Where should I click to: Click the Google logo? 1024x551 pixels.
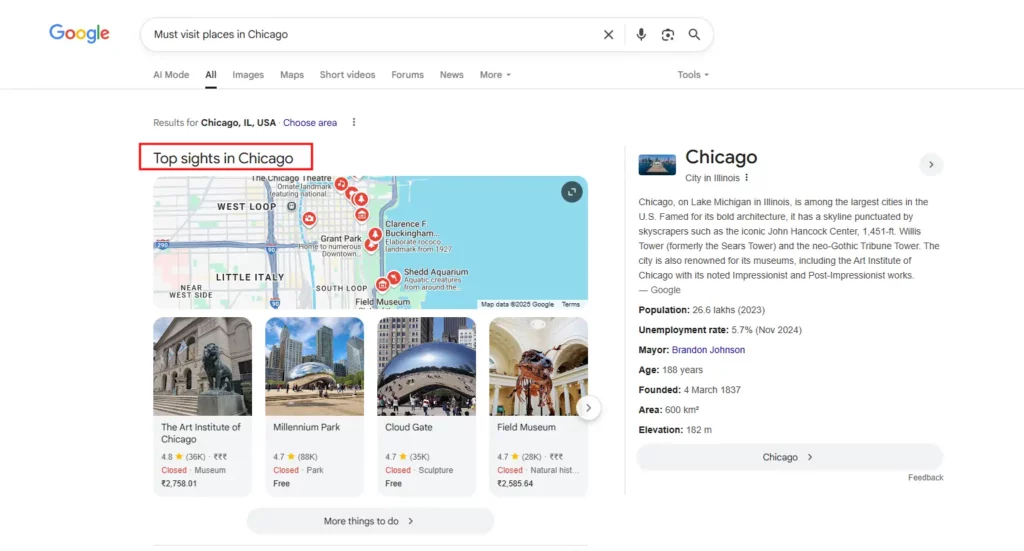(79, 33)
